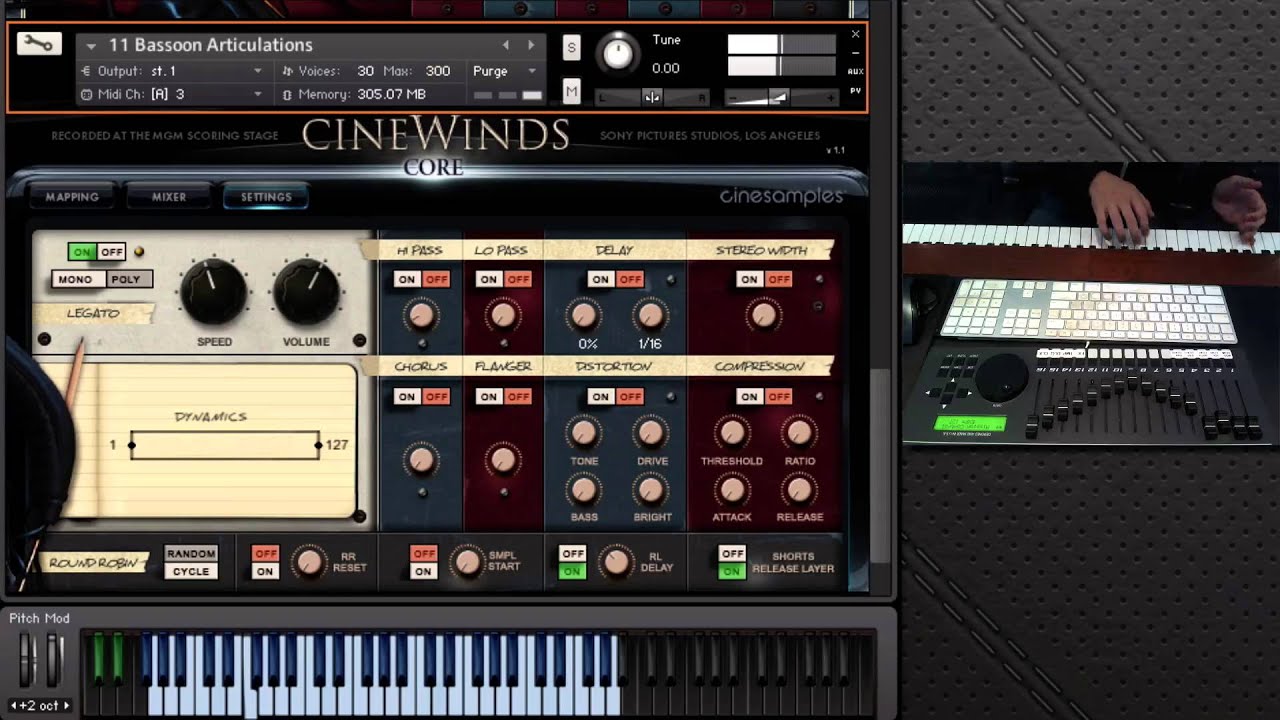The height and width of the screenshot is (720, 1280).
Task: Open the instrument name dropdown arrow
Action: (x=91, y=46)
